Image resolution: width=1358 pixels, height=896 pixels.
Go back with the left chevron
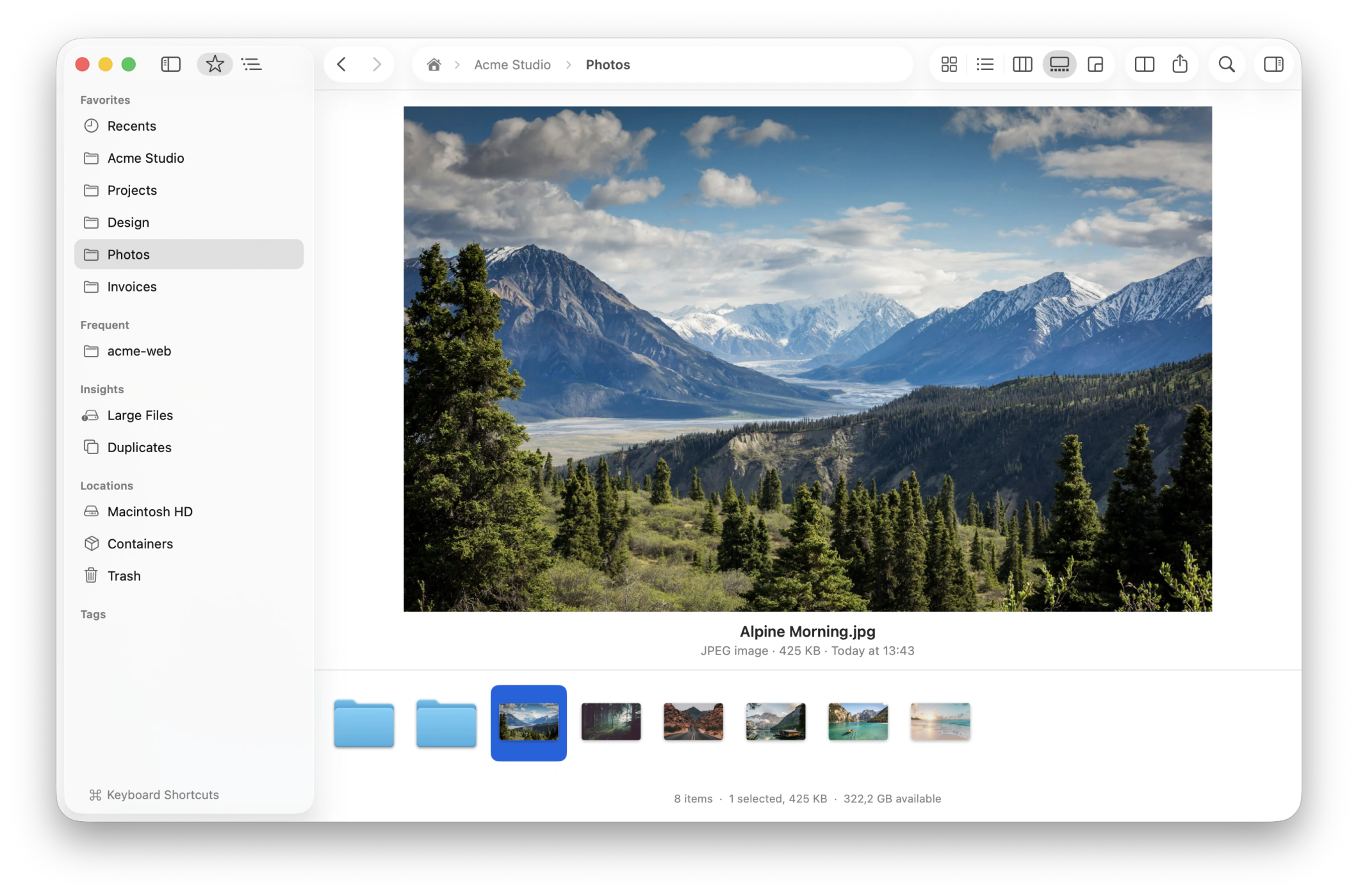click(341, 64)
